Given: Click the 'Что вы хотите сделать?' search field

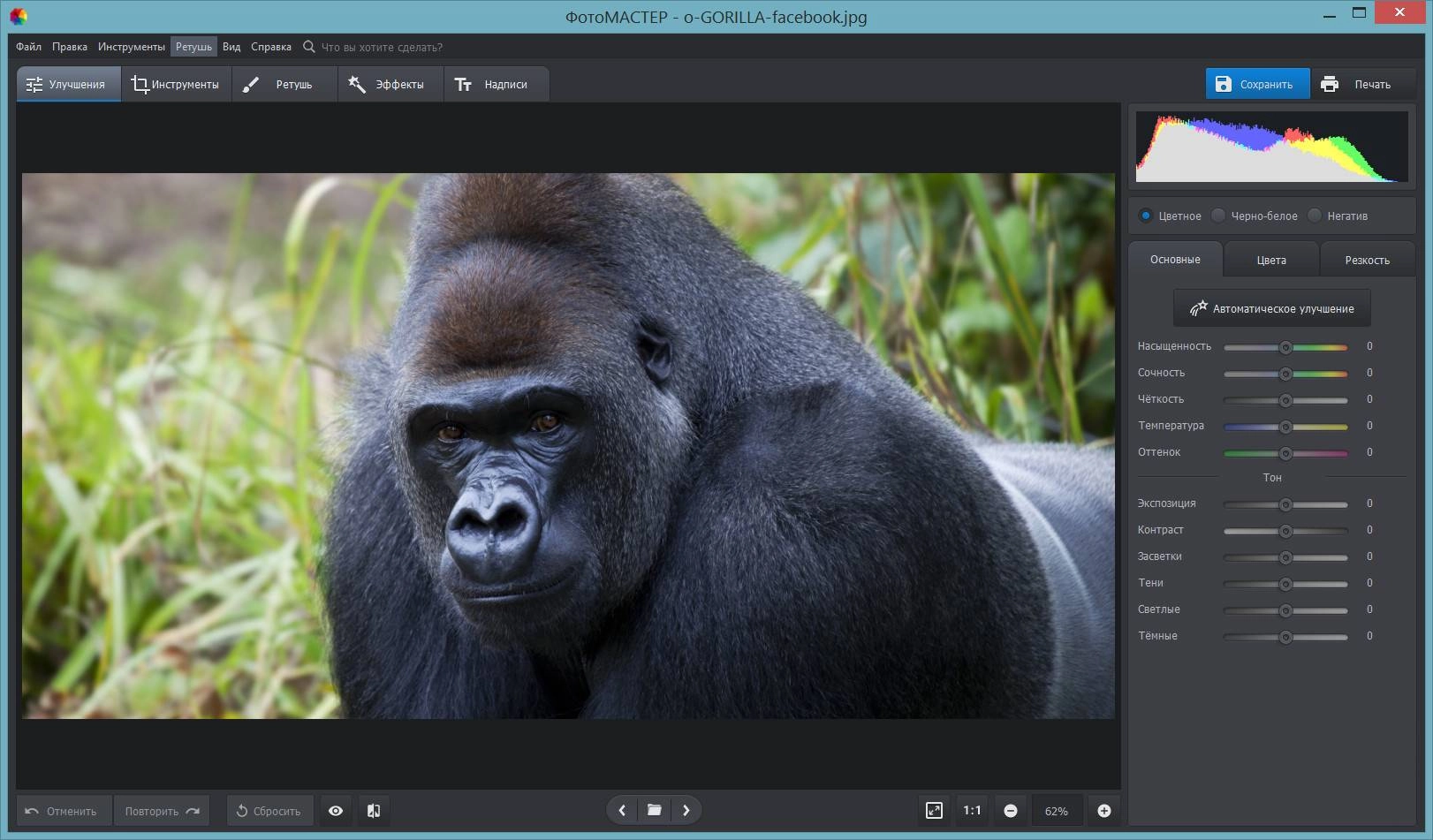Looking at the screenshot, I should coord(382,47).
